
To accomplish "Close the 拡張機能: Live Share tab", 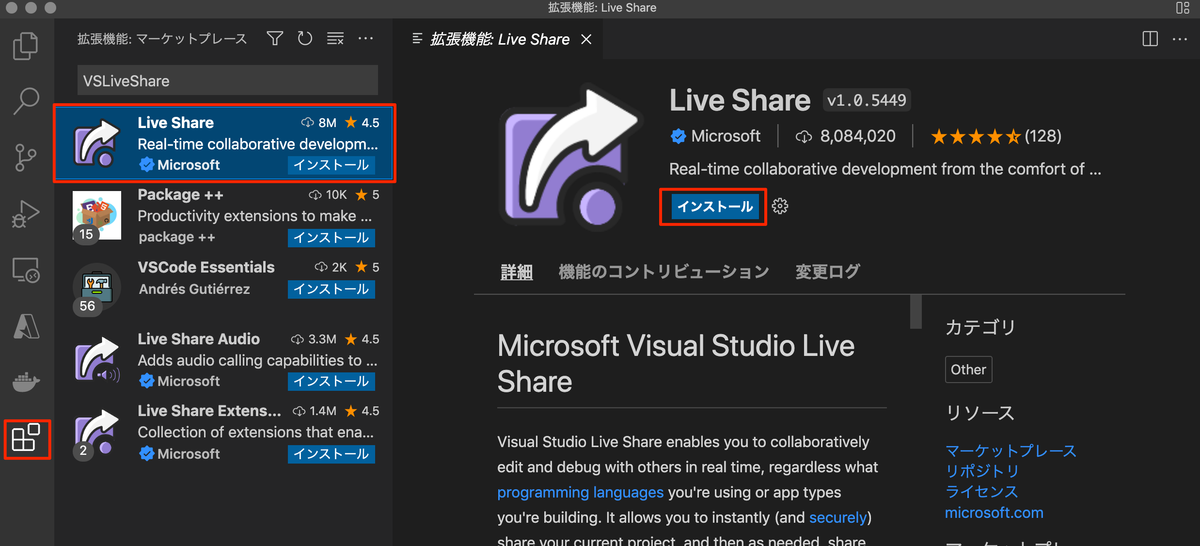I will [586, 40].
